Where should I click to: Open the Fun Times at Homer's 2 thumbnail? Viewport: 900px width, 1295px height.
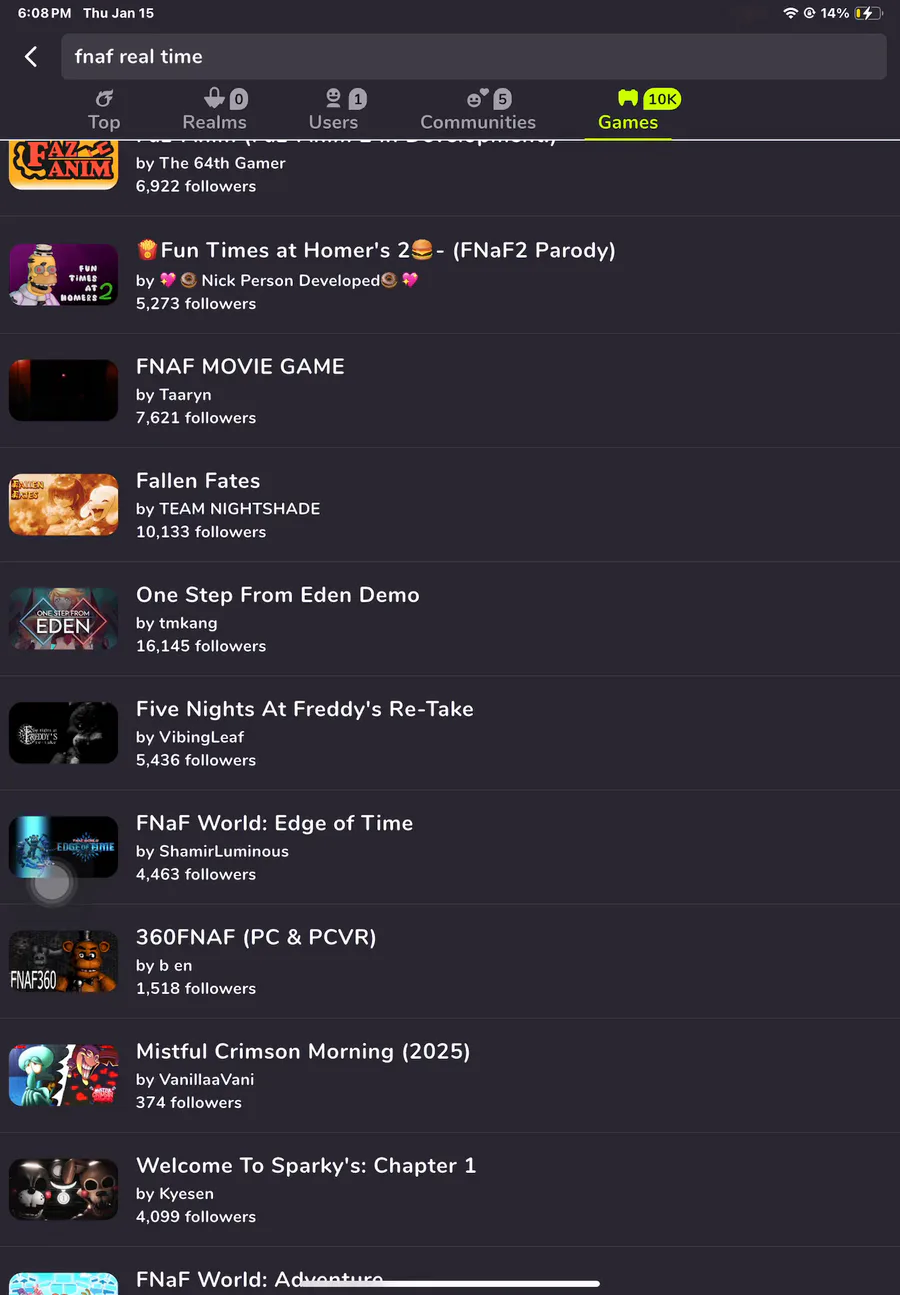pyautogui.click(x=64, y=275)
